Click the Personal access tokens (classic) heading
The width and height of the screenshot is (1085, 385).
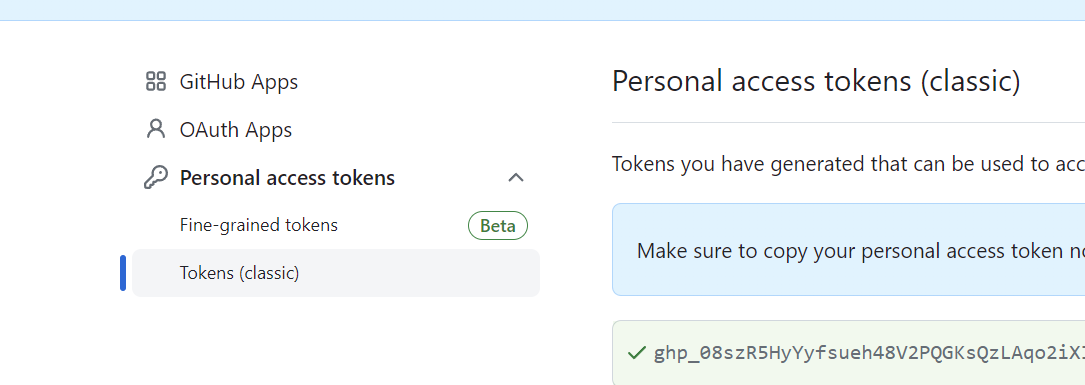[x=817, y=82]
